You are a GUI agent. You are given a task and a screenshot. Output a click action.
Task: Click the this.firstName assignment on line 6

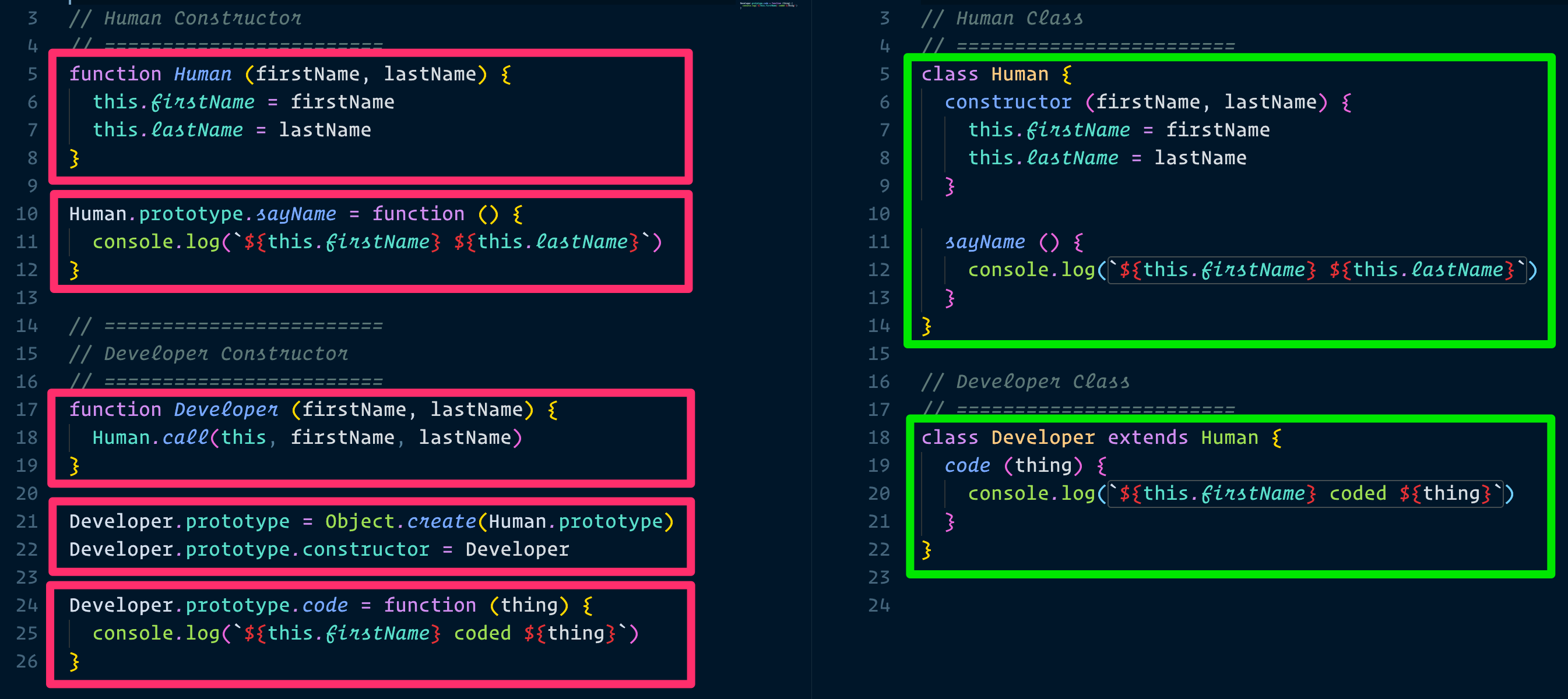click(x=244, y=101)
